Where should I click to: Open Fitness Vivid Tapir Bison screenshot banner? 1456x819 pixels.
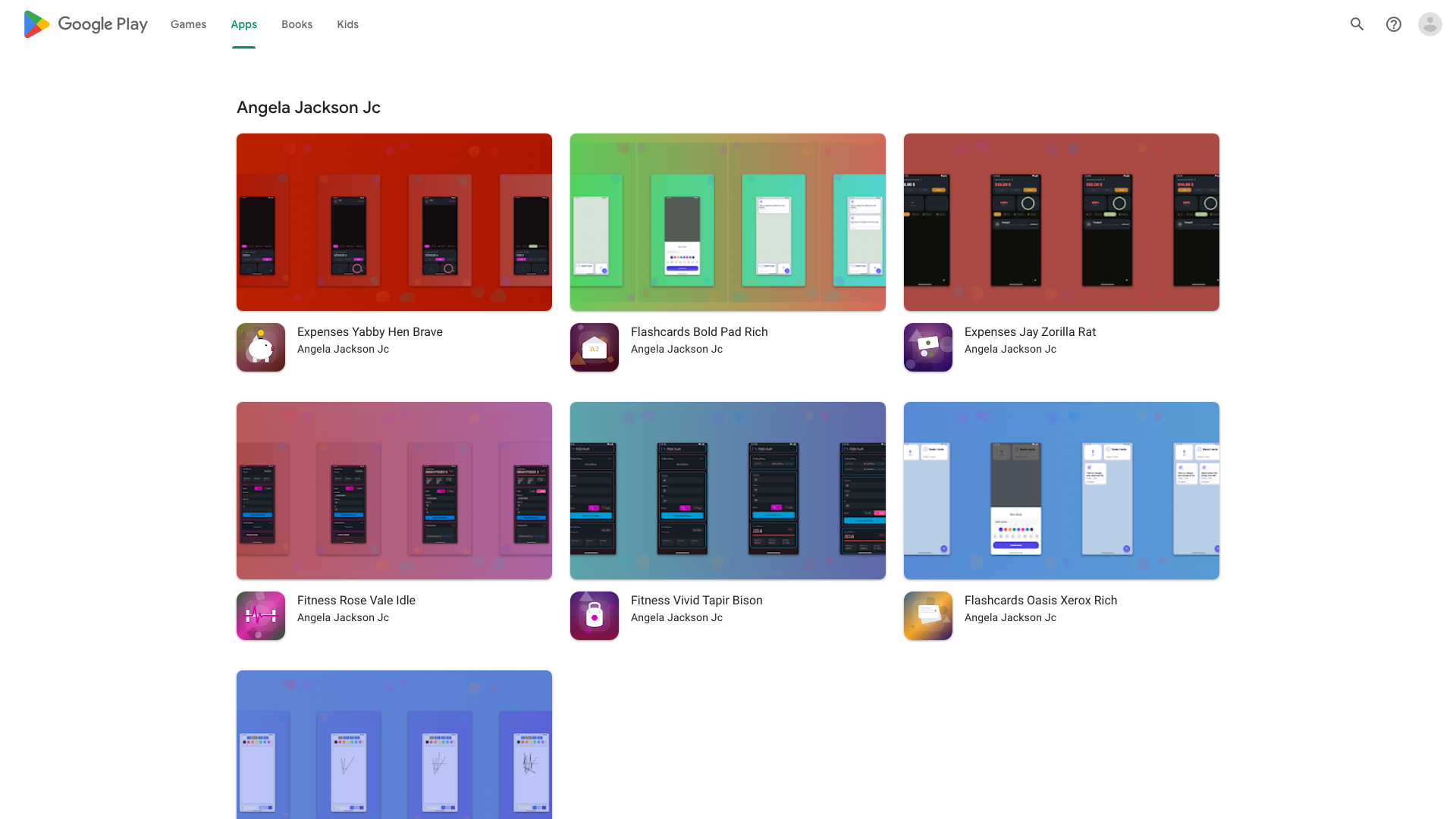coord(728,491)
